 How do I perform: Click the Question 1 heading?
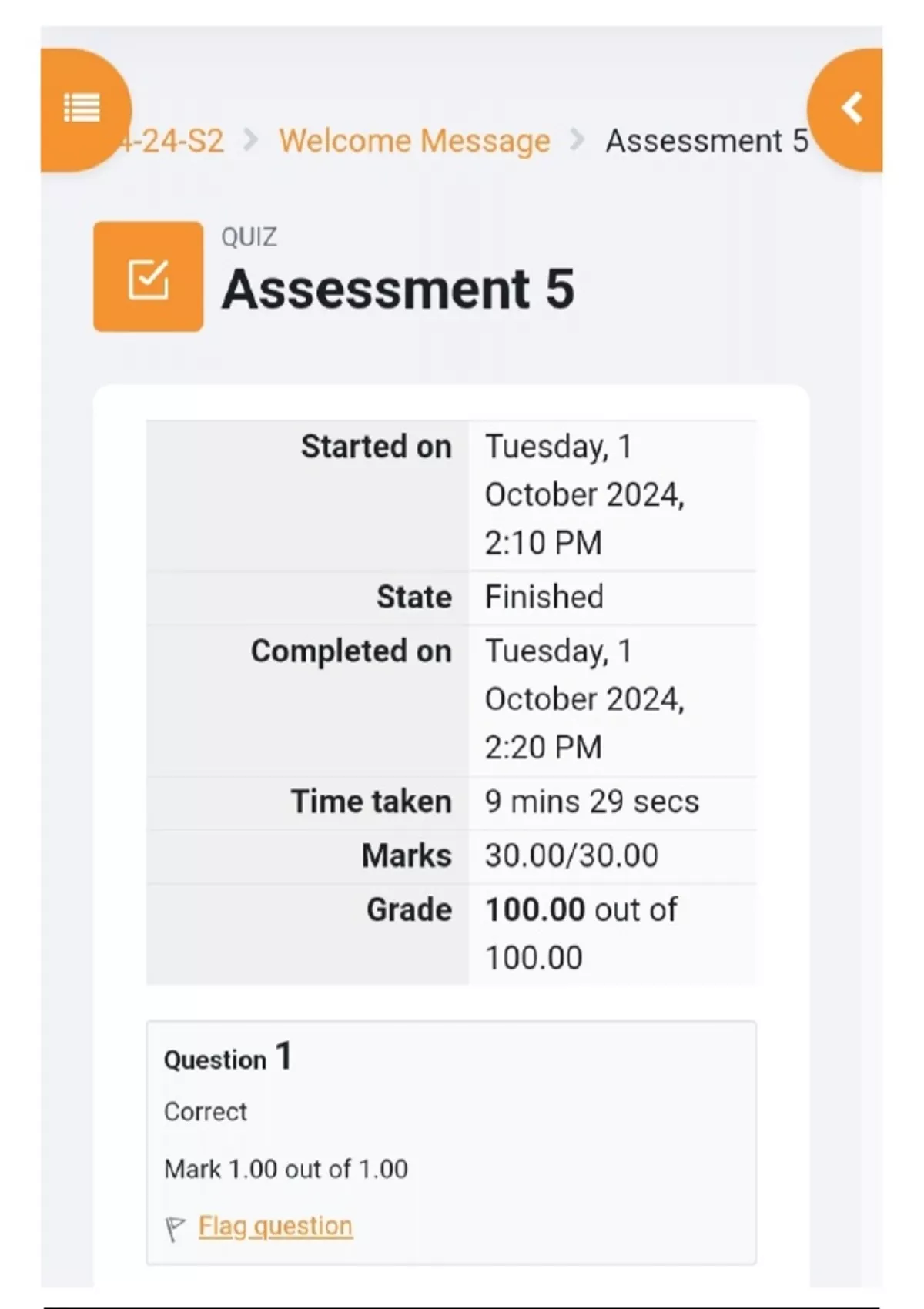pos(227,1057)
